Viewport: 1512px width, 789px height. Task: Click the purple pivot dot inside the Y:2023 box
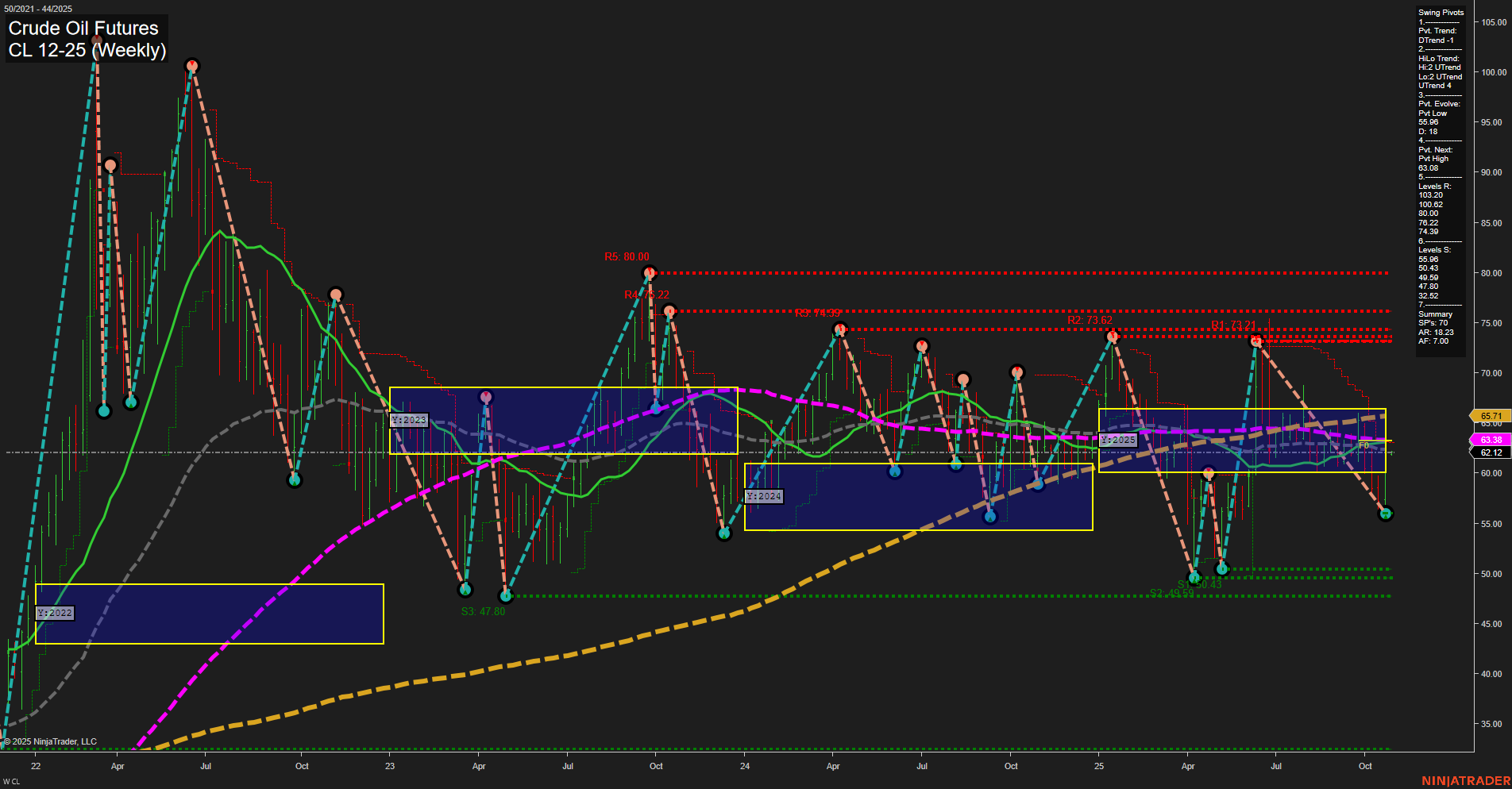click(486, 395)
